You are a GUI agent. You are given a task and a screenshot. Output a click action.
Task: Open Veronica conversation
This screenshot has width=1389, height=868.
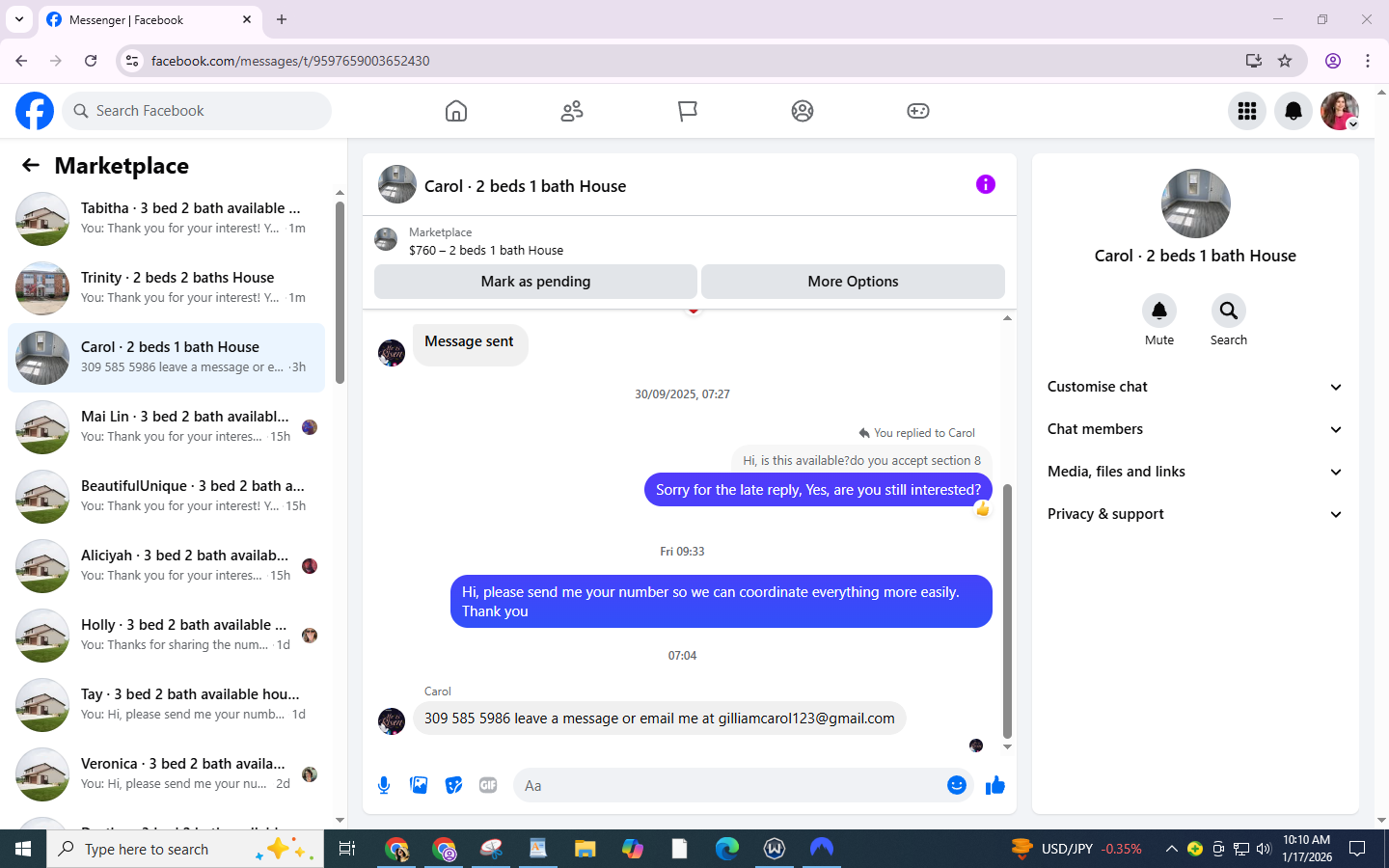pyautogui.click(x=166, y=774)
